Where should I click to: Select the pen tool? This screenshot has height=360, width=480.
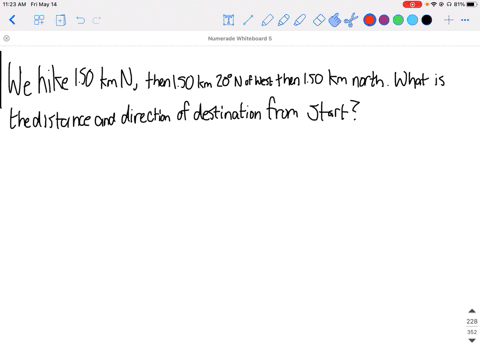coord(267,20)
